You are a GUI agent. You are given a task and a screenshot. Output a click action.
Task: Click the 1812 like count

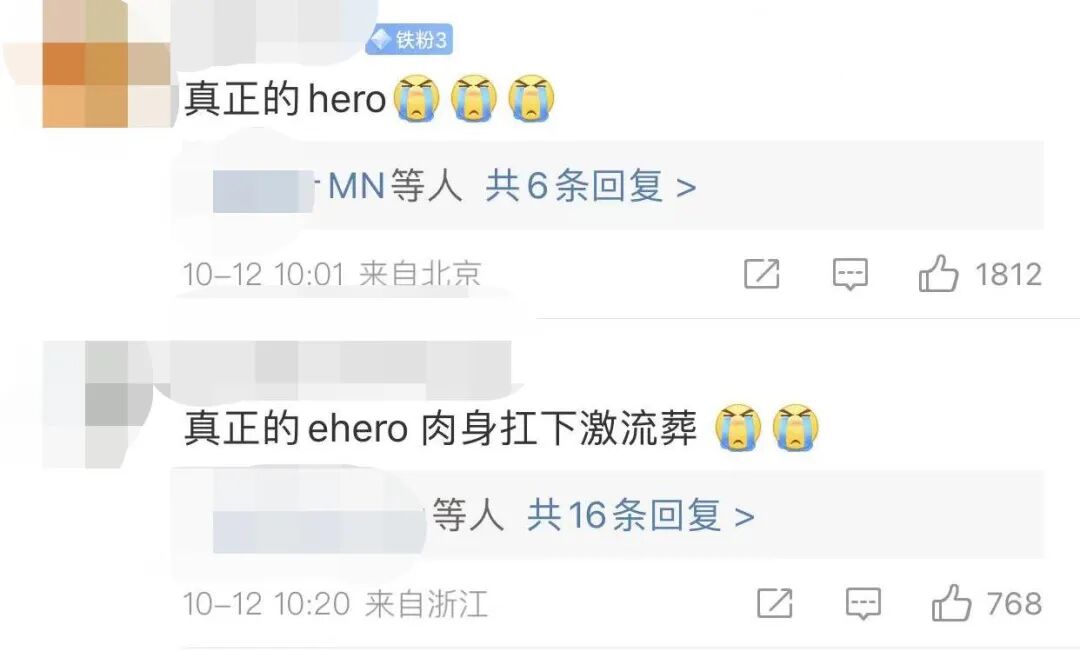click(x=1008, y=274)
